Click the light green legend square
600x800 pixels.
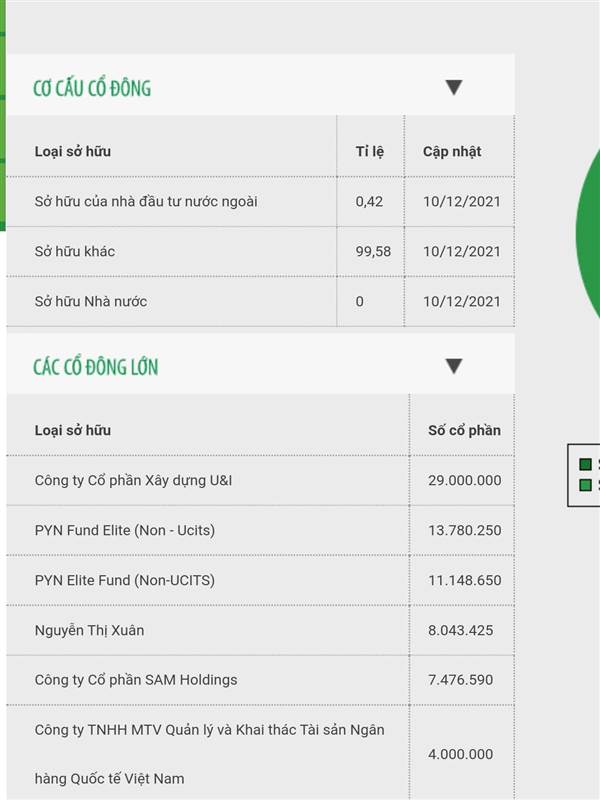(585, 485)
